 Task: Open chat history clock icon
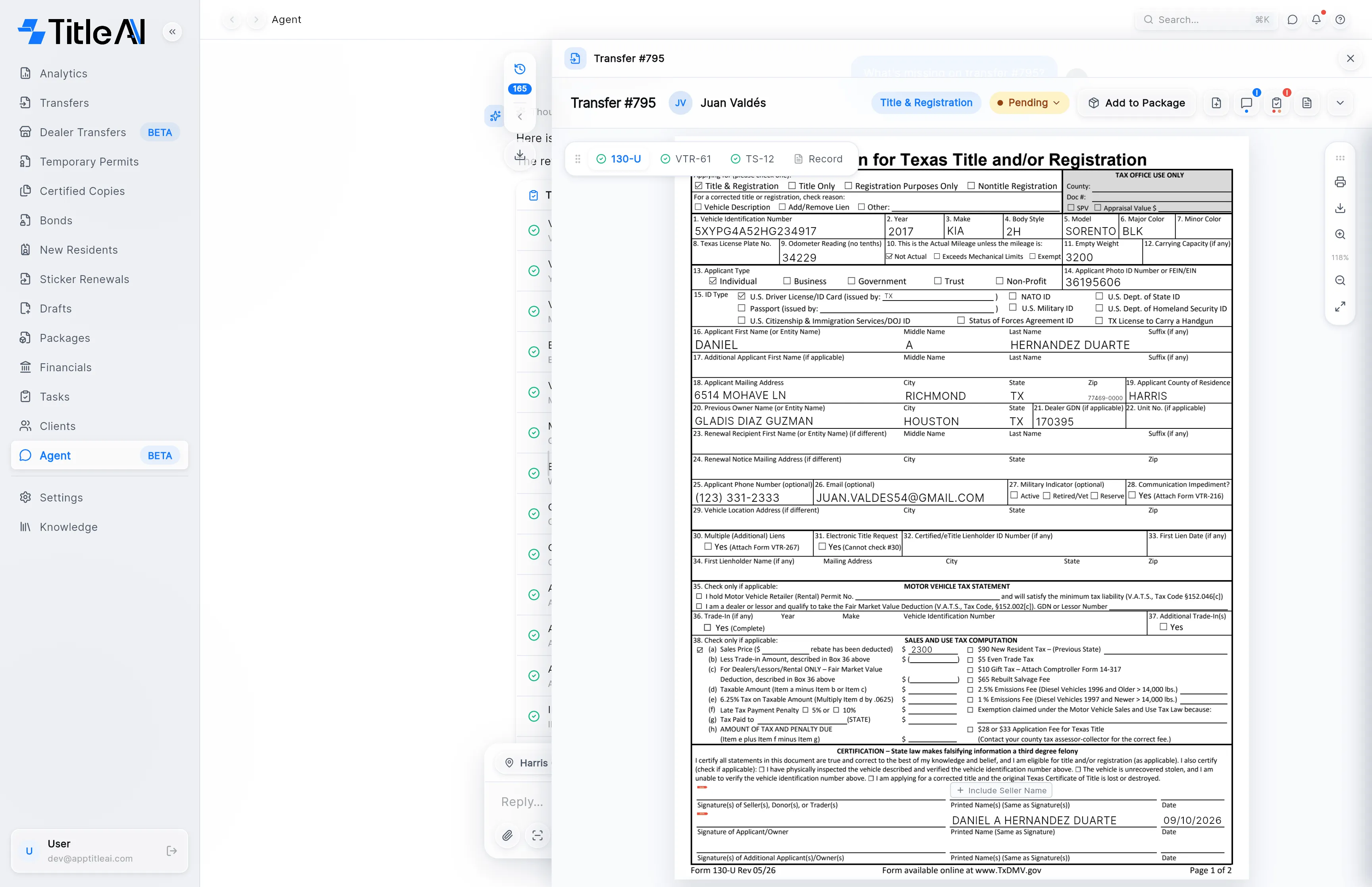pyautogui.click(x=520, y=69)
